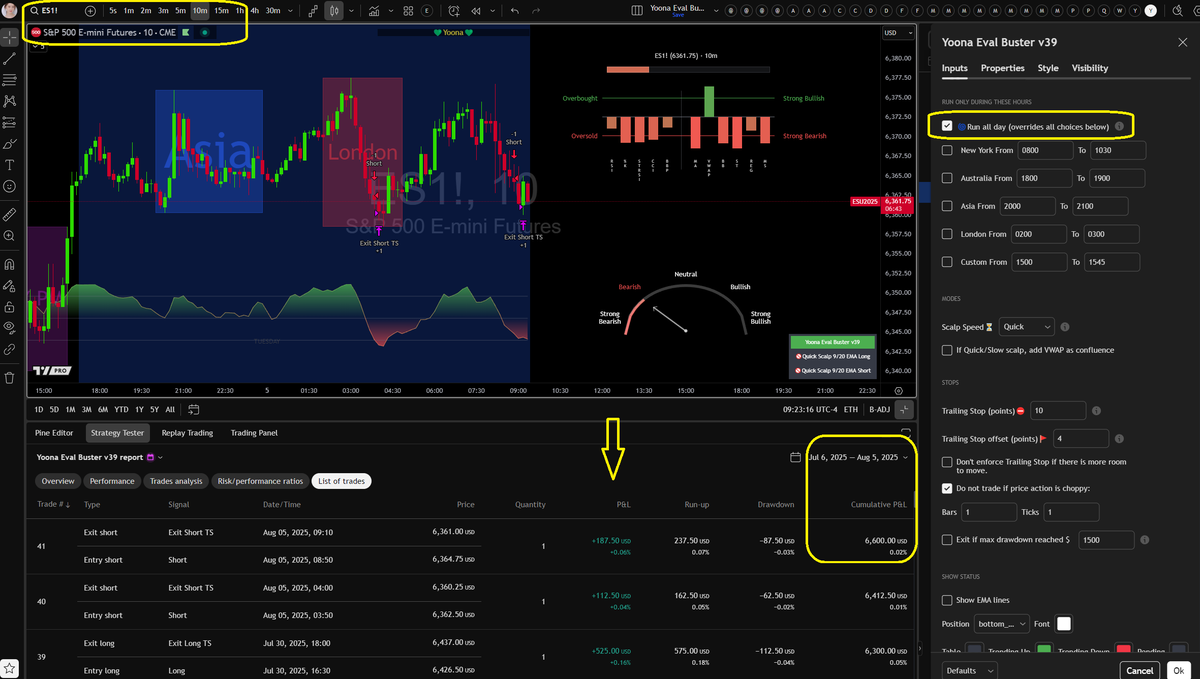
Task: Open the emoji icons tool
Action: click(x=9, y=186)
